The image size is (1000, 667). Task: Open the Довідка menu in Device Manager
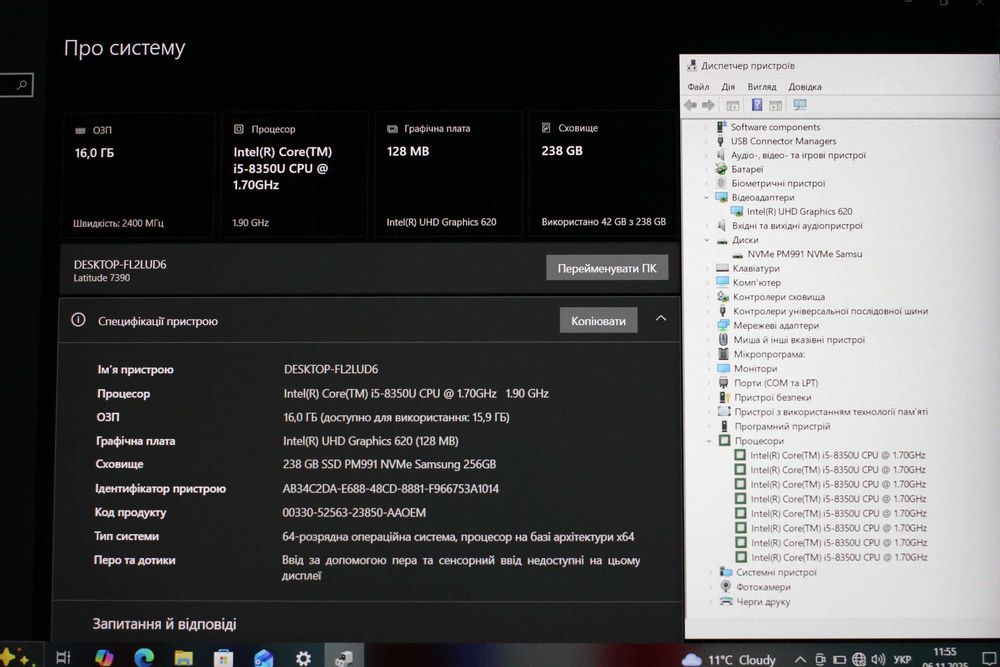[x=805, y=87]
